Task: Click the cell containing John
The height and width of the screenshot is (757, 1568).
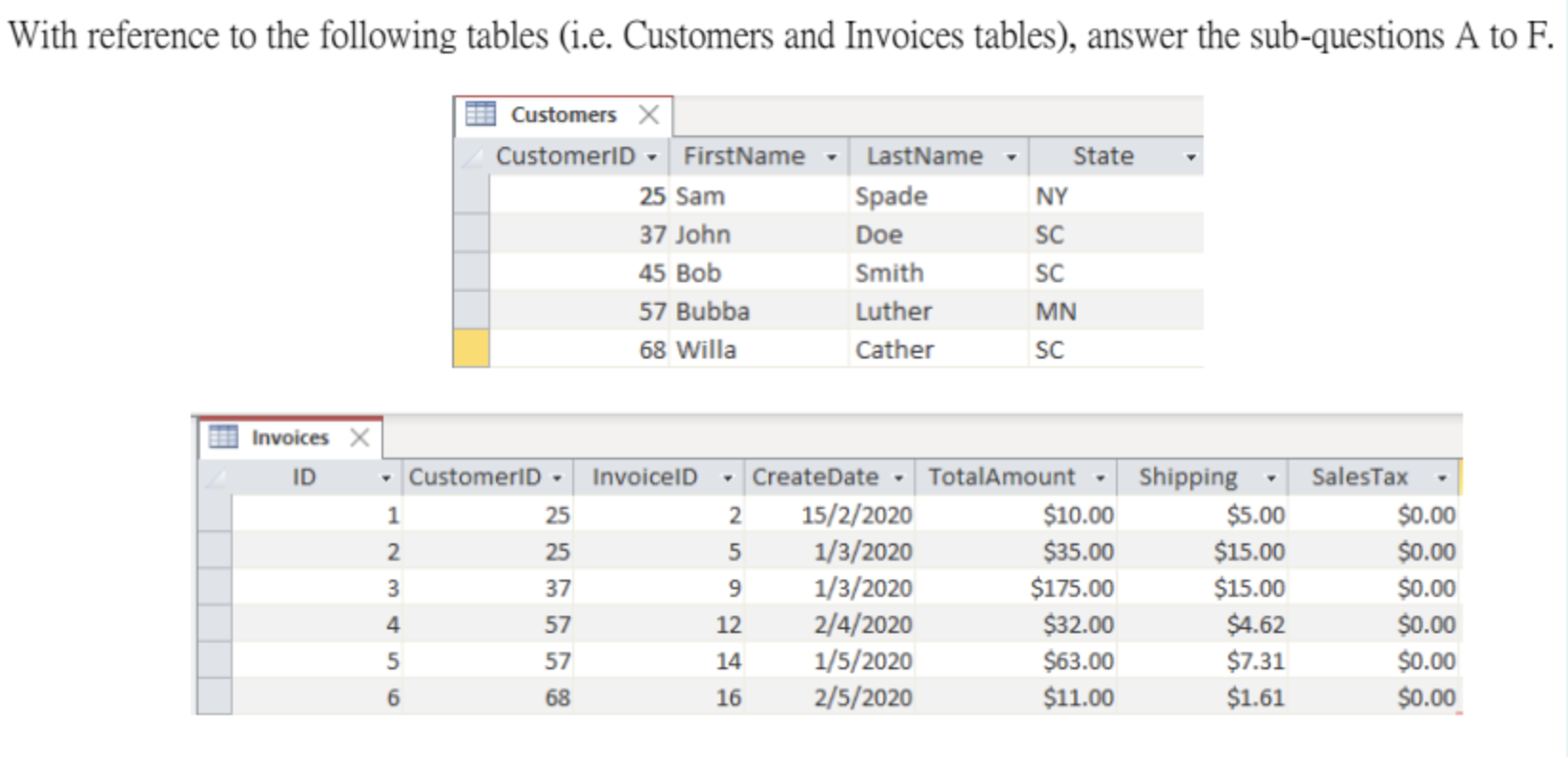Action: [758, 234]
